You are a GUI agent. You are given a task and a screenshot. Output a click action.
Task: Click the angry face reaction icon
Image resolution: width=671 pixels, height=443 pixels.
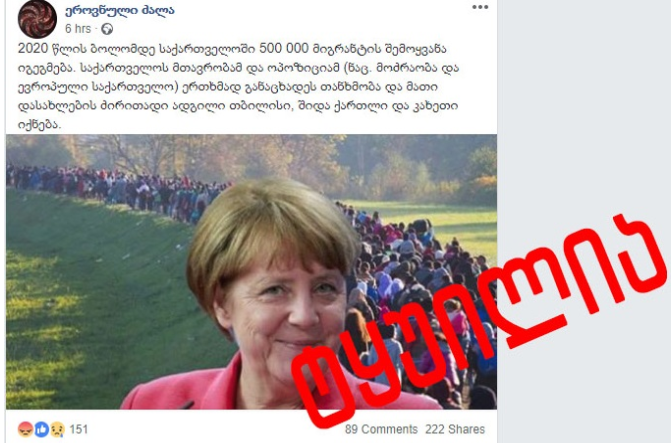click(x=25, y=429)
